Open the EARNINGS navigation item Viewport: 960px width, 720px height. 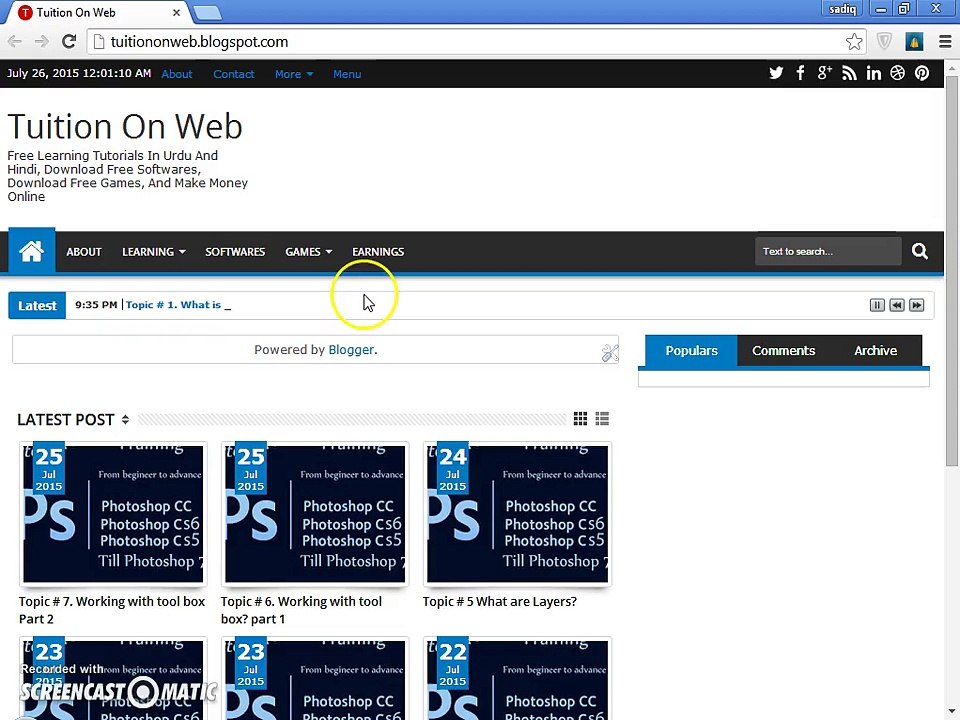pyautogui.click(x=378, y=252)
